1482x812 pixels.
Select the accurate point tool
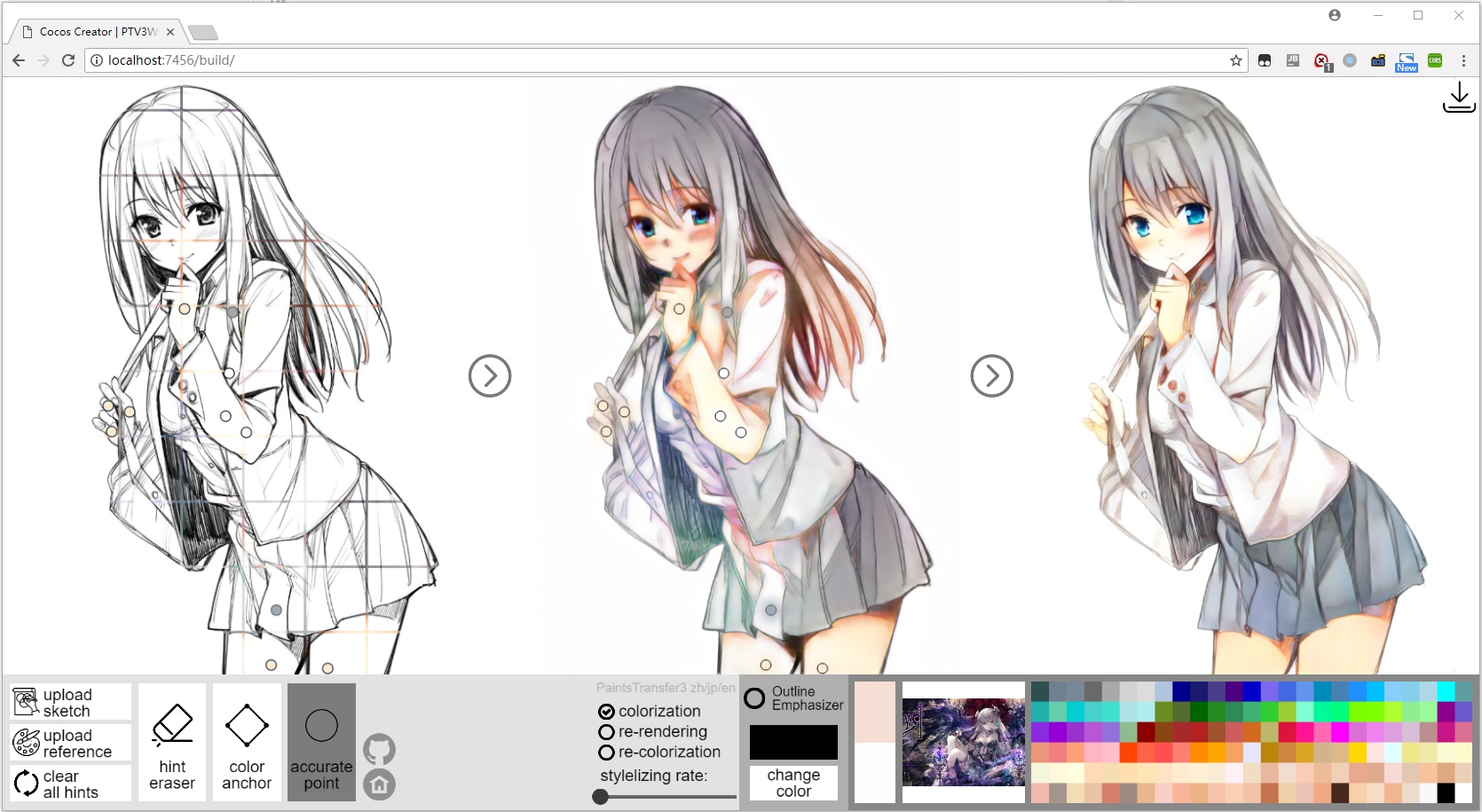(321, 742)
